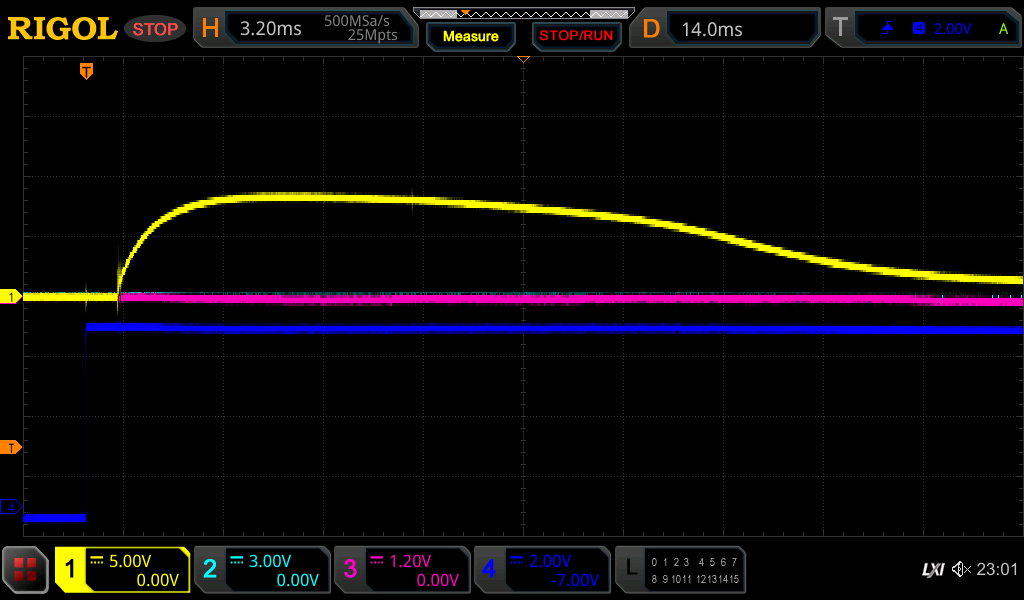Open the red grid function navigation menu

(x=26, y=570)
